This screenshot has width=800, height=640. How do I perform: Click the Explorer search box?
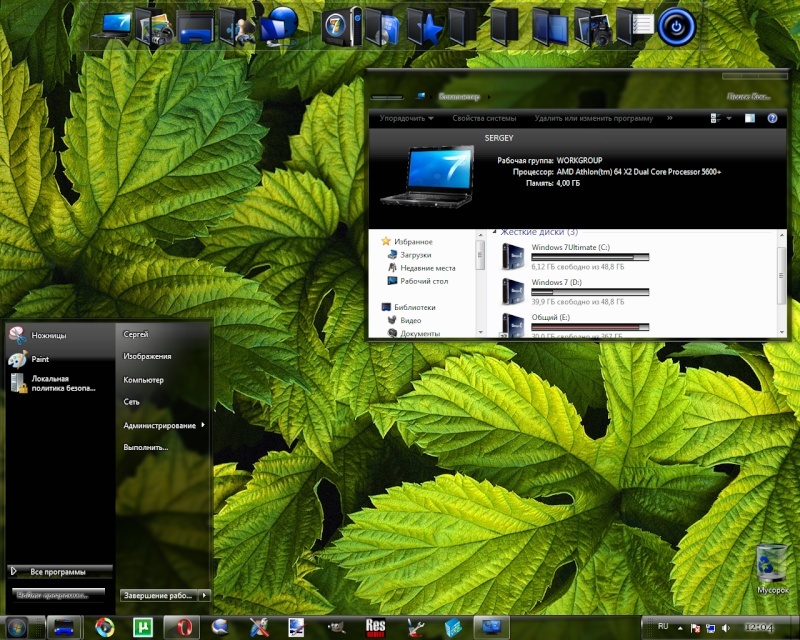click(748, 96)
